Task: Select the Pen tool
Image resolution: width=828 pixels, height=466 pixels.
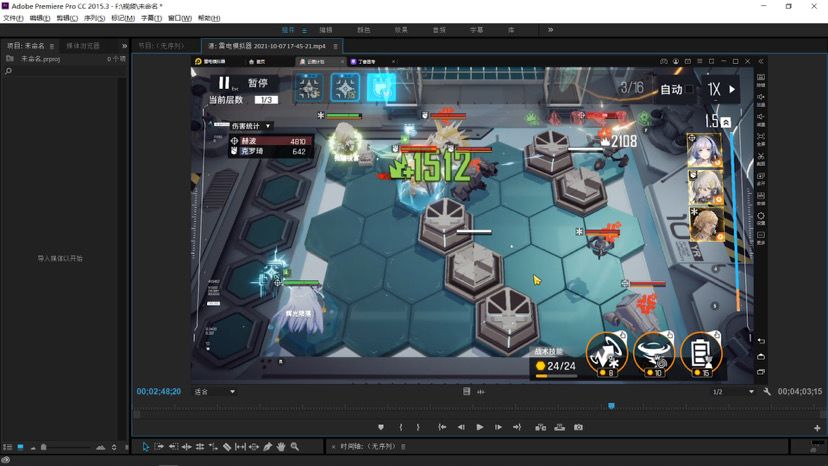Action: click(x=268, y=446)
